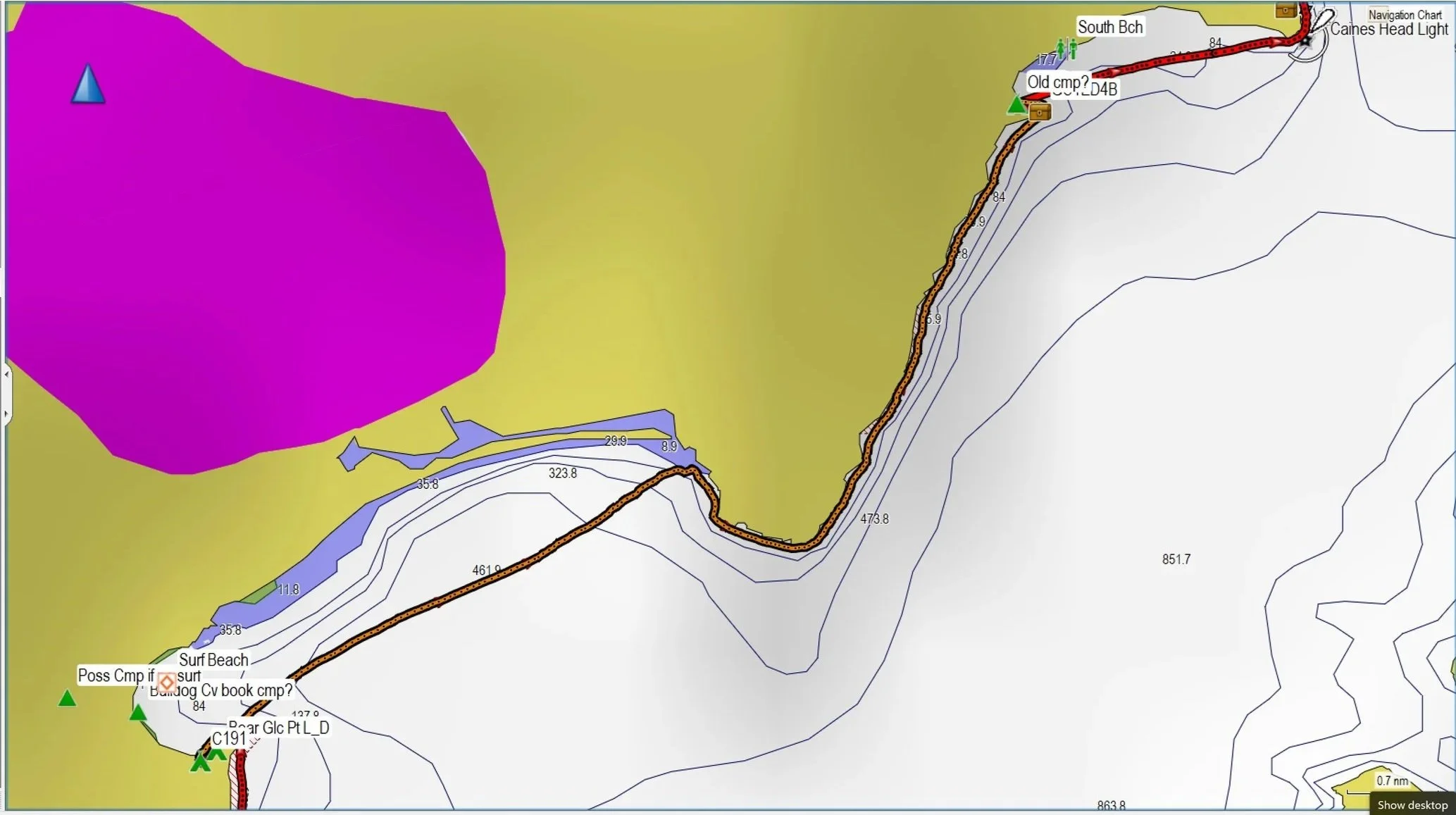Select the green triangle waypoint by Old cmp?
Image resolution: width=1456 pixels, height=815 pixels.
(1016, 106)
